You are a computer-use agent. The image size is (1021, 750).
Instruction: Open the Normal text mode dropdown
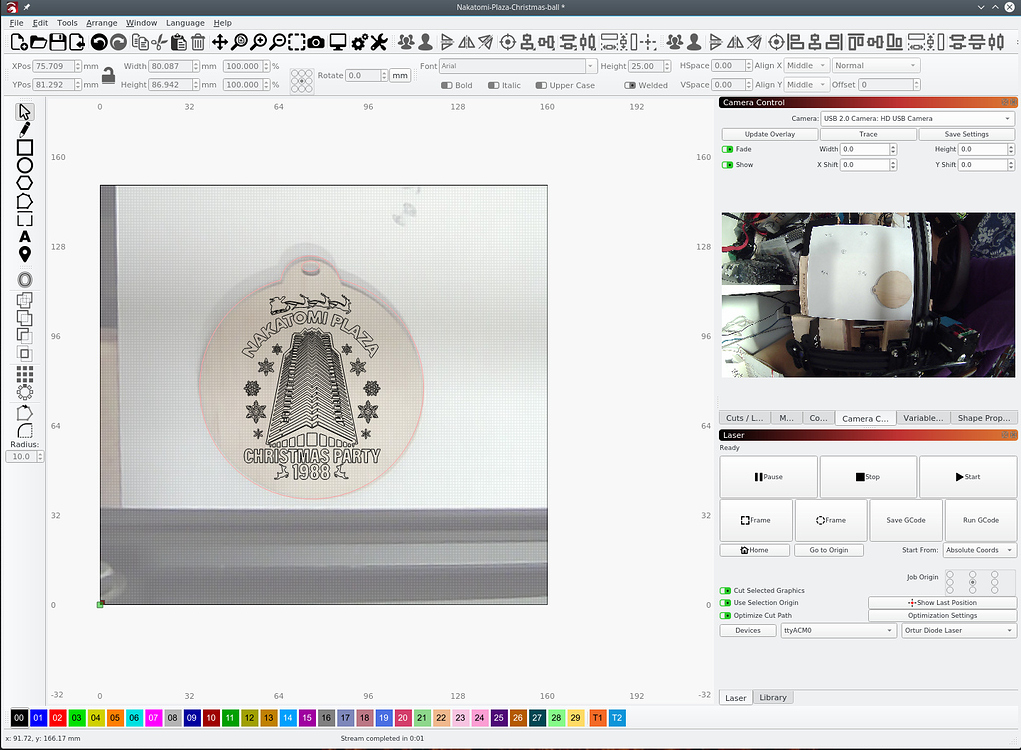[x=876, y=66]
